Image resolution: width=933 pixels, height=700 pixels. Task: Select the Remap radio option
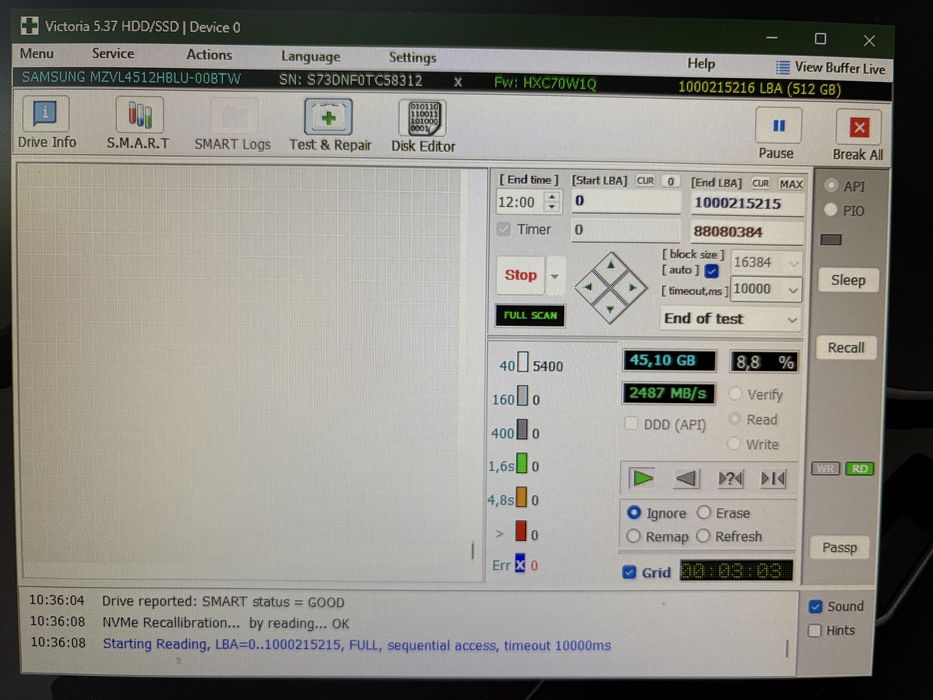[633, 536]
